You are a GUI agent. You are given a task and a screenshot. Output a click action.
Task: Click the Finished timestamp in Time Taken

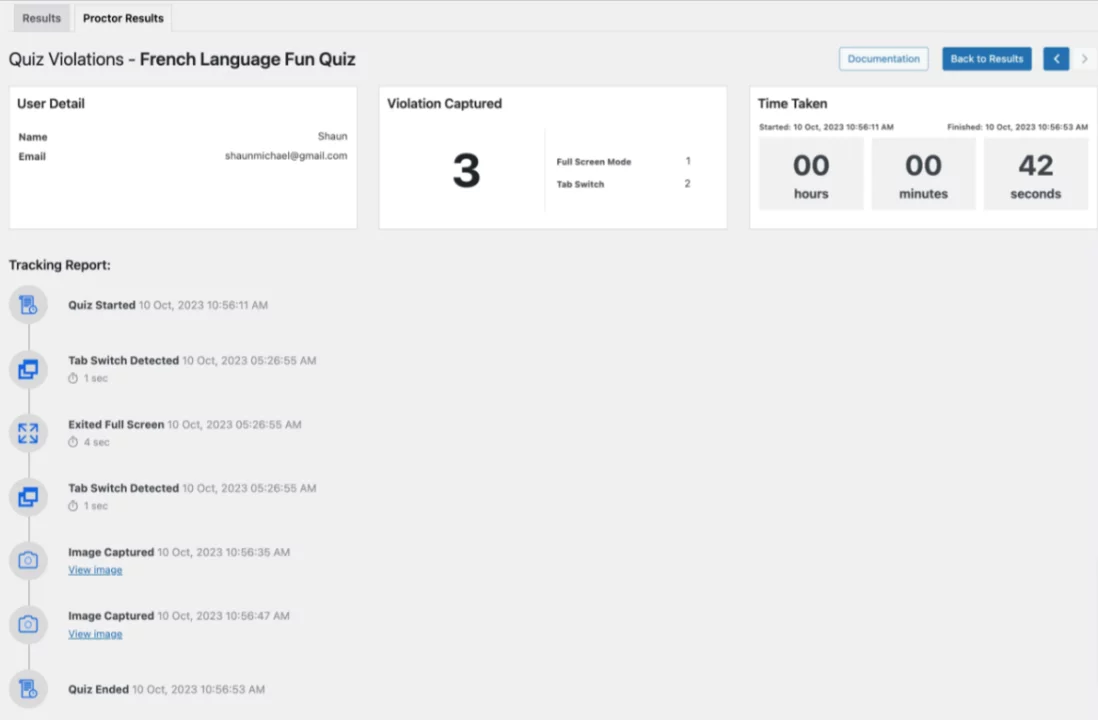[x=1017, y=127]
